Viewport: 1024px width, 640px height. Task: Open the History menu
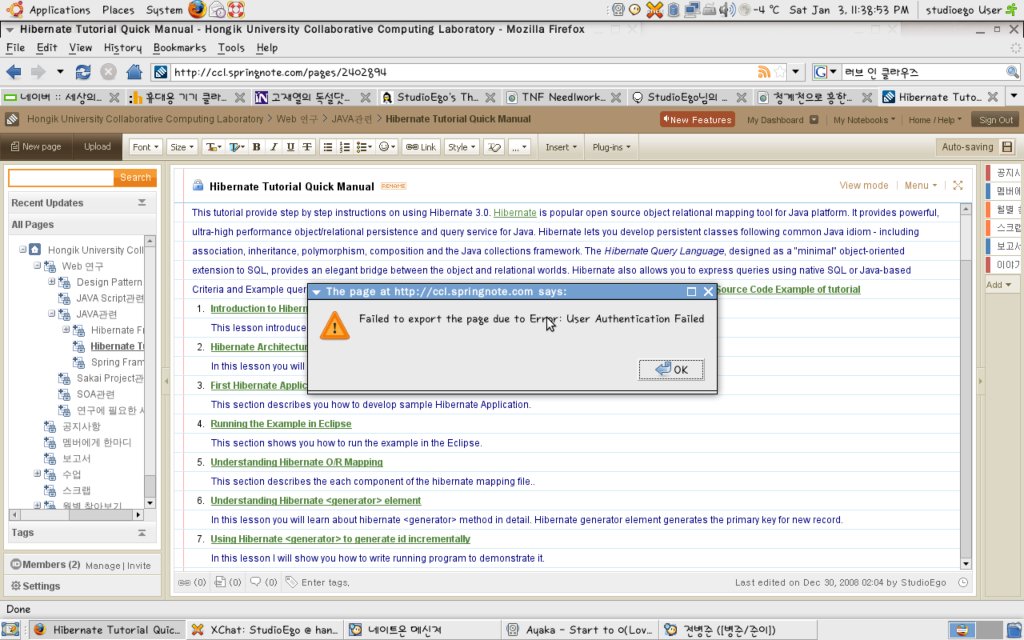[123, 48]
